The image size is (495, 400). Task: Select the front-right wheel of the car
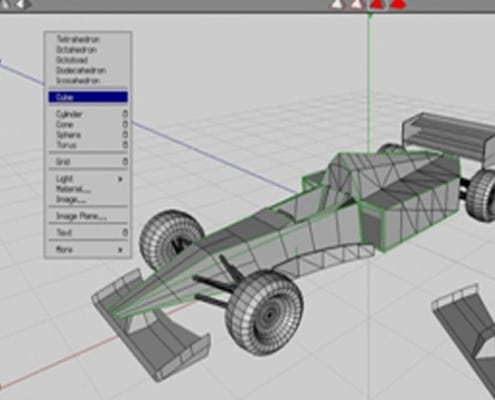click(264, 312)
